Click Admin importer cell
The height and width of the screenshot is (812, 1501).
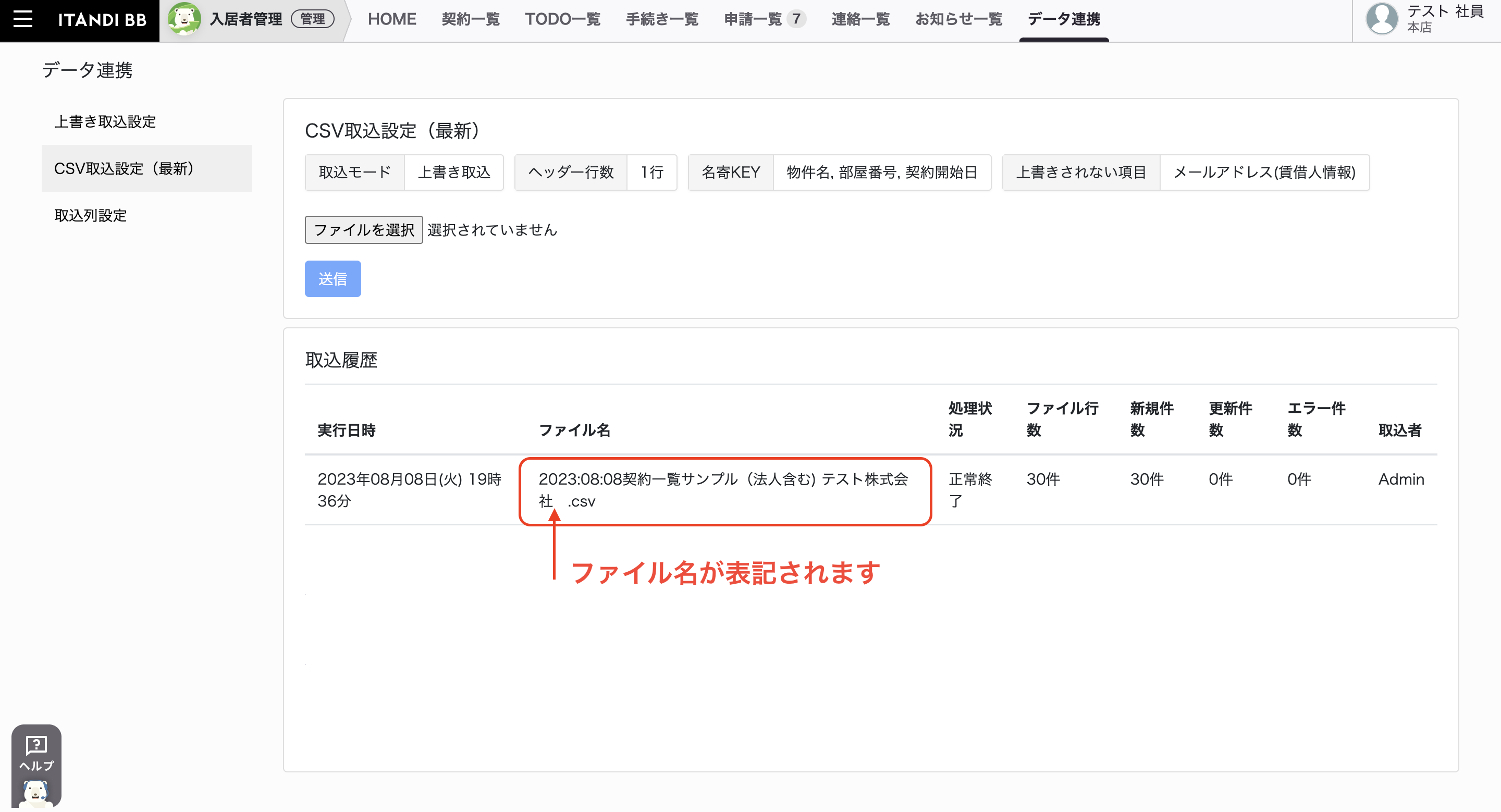point(1401,479)
